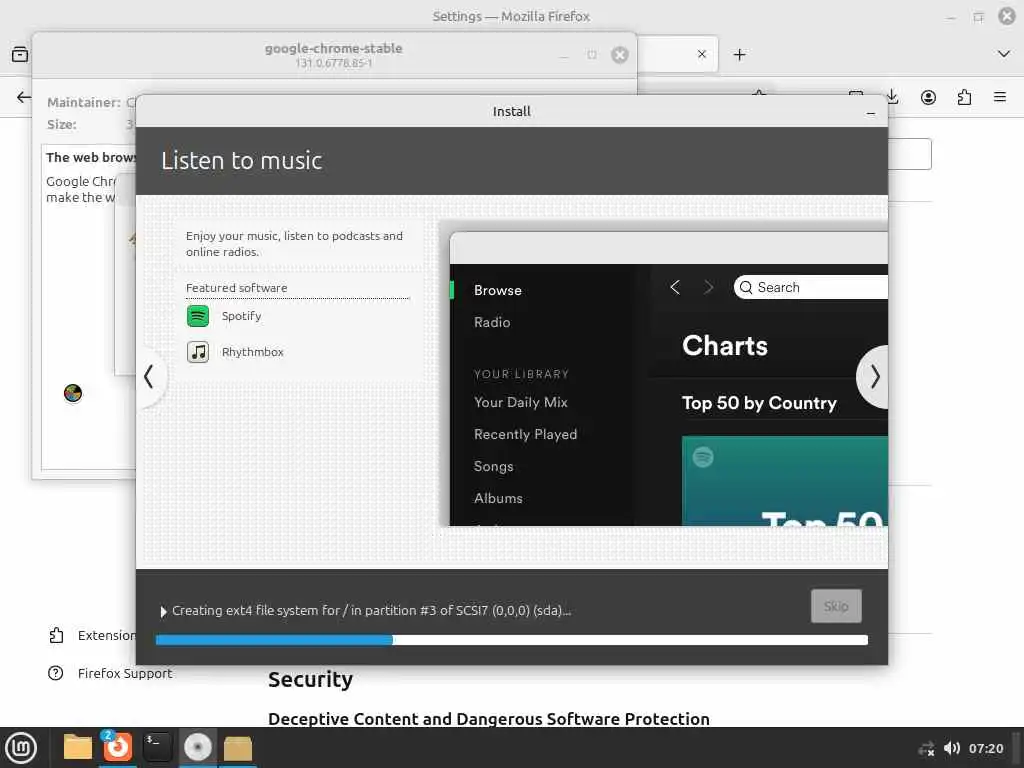Open second folder window in taskbar

click(x=238, y=748)
